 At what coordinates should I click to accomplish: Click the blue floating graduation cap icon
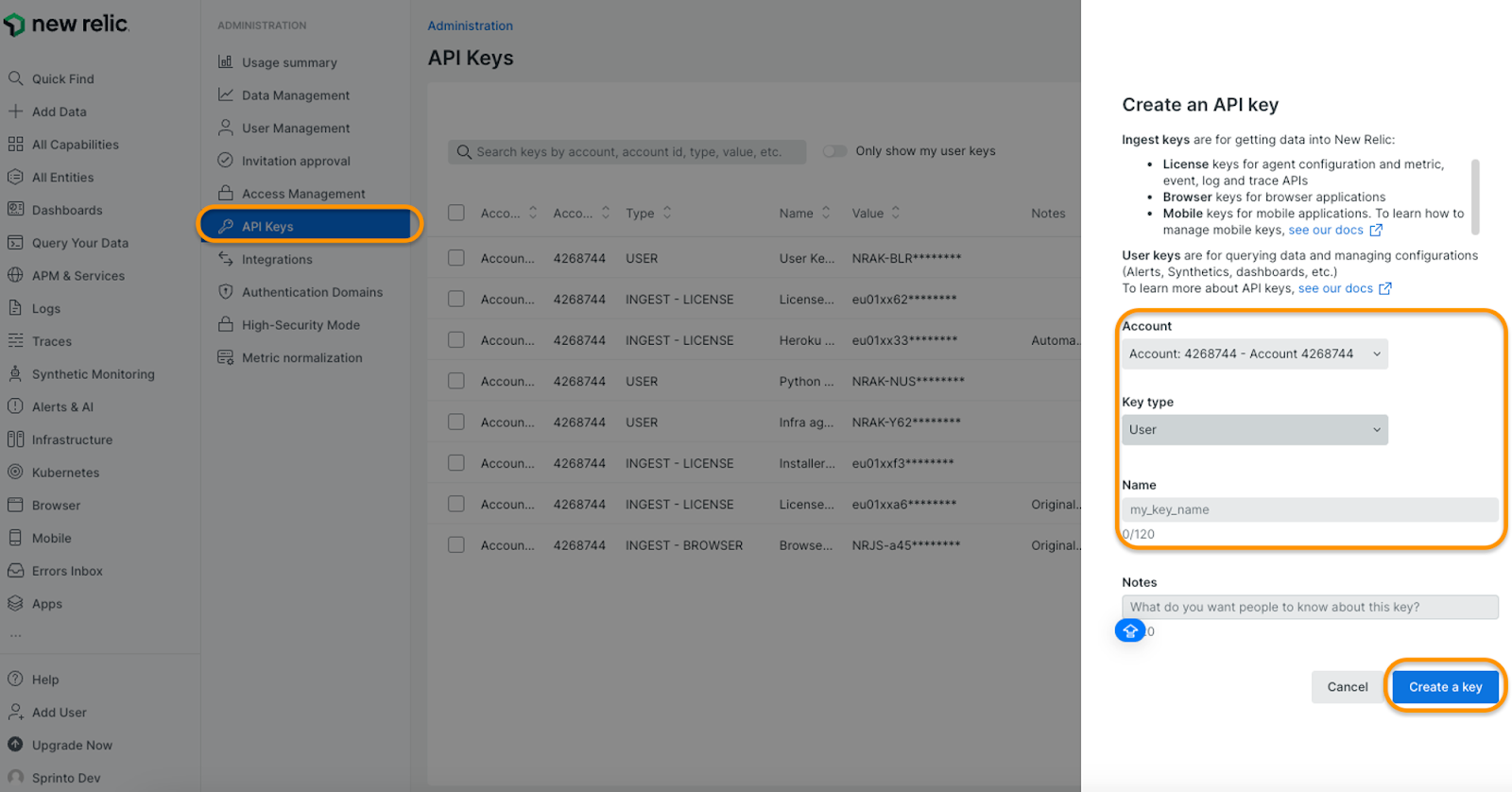click(x=1130, y=630)
